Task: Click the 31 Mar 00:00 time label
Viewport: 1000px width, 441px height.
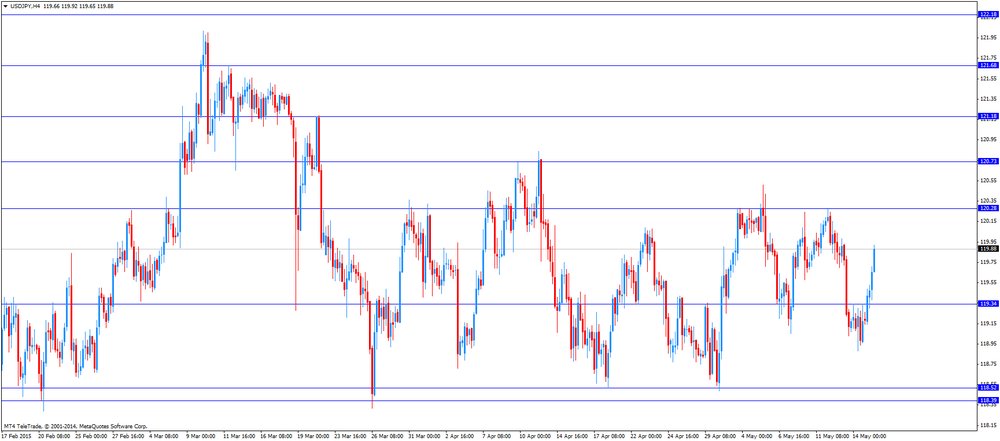Action: (x=424, y=437)
